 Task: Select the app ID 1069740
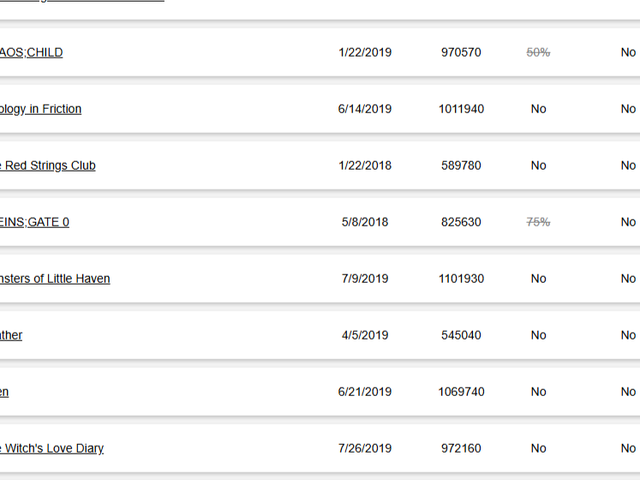(461, 392)
